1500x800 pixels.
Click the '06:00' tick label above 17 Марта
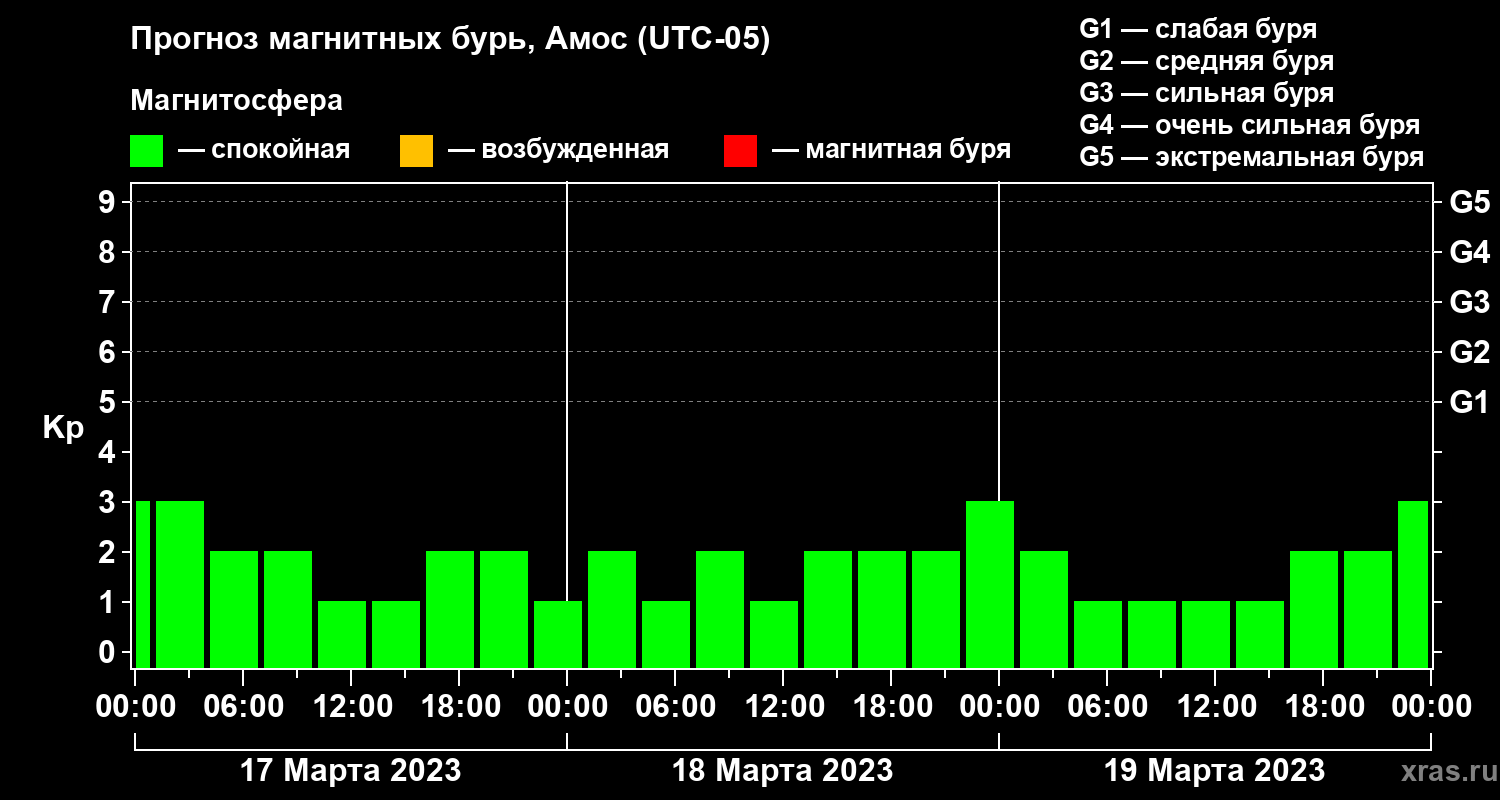click(244, 707)
